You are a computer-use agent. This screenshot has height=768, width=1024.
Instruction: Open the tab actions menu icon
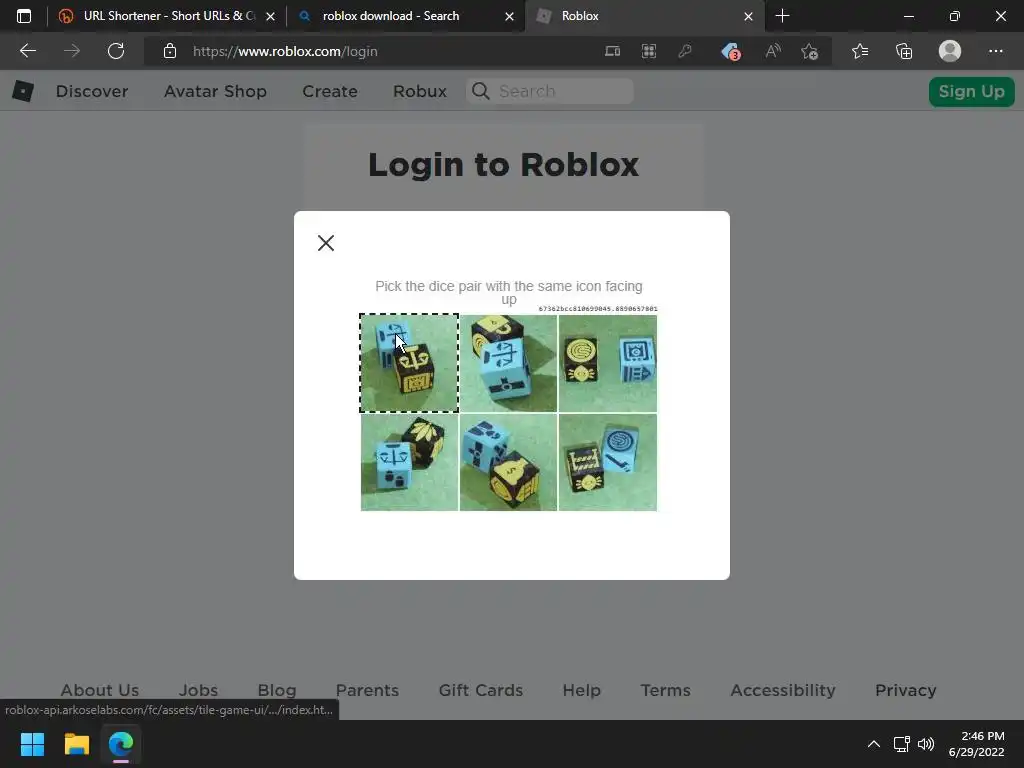pos(24,16)
